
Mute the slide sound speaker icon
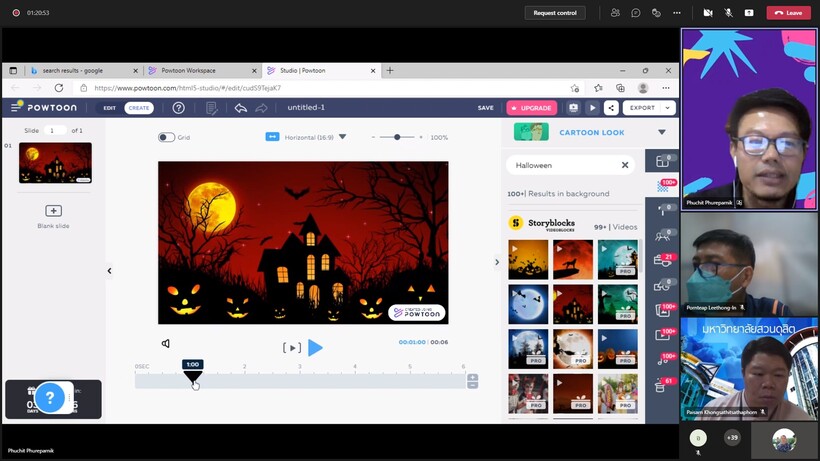[166, 343]
